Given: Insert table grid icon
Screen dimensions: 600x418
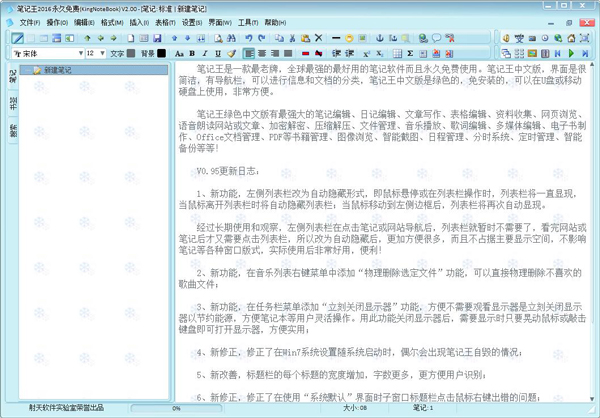Looking at the screenshot, I should (x=397, y=54).
